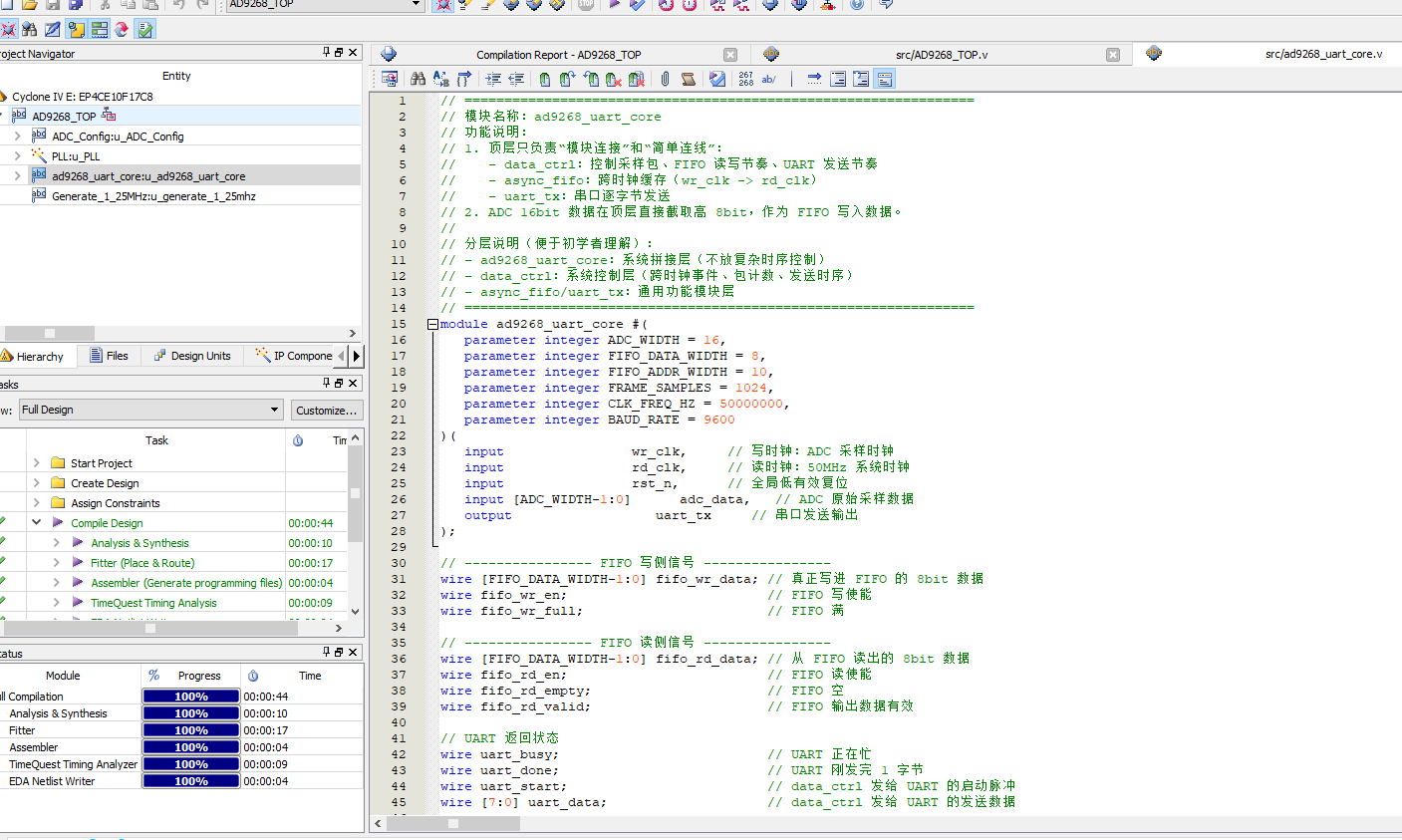Switch to the Design Units tab

point(192,356)
